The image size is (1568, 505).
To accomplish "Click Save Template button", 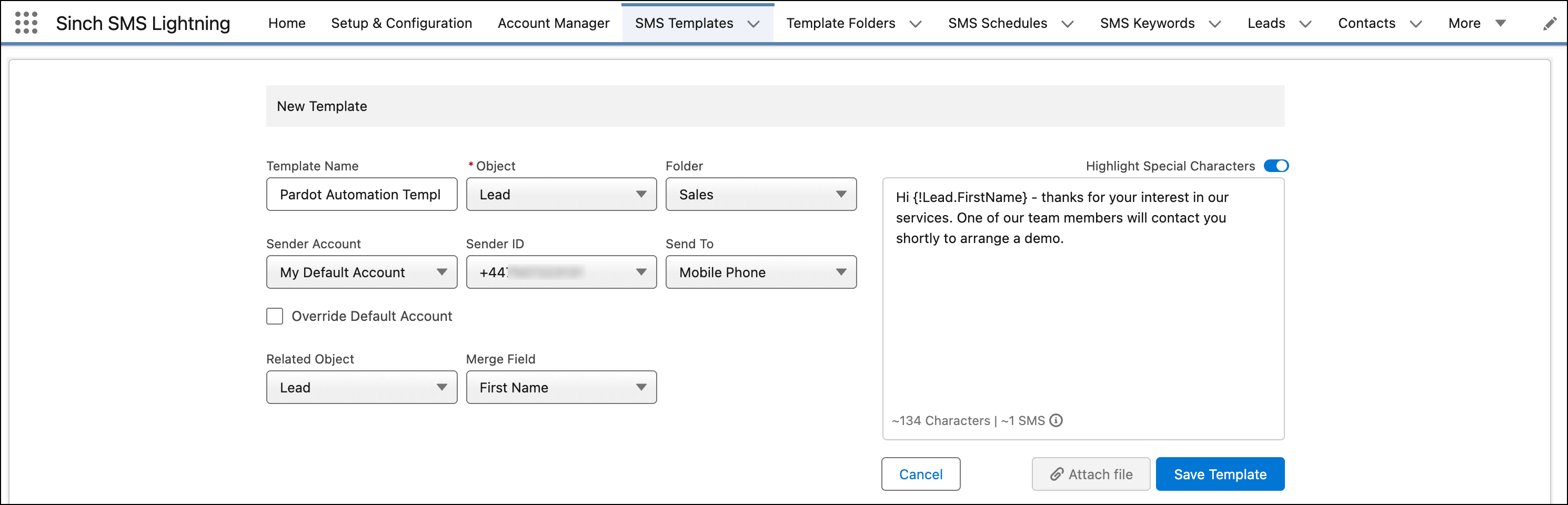I will pos(1220,474).
